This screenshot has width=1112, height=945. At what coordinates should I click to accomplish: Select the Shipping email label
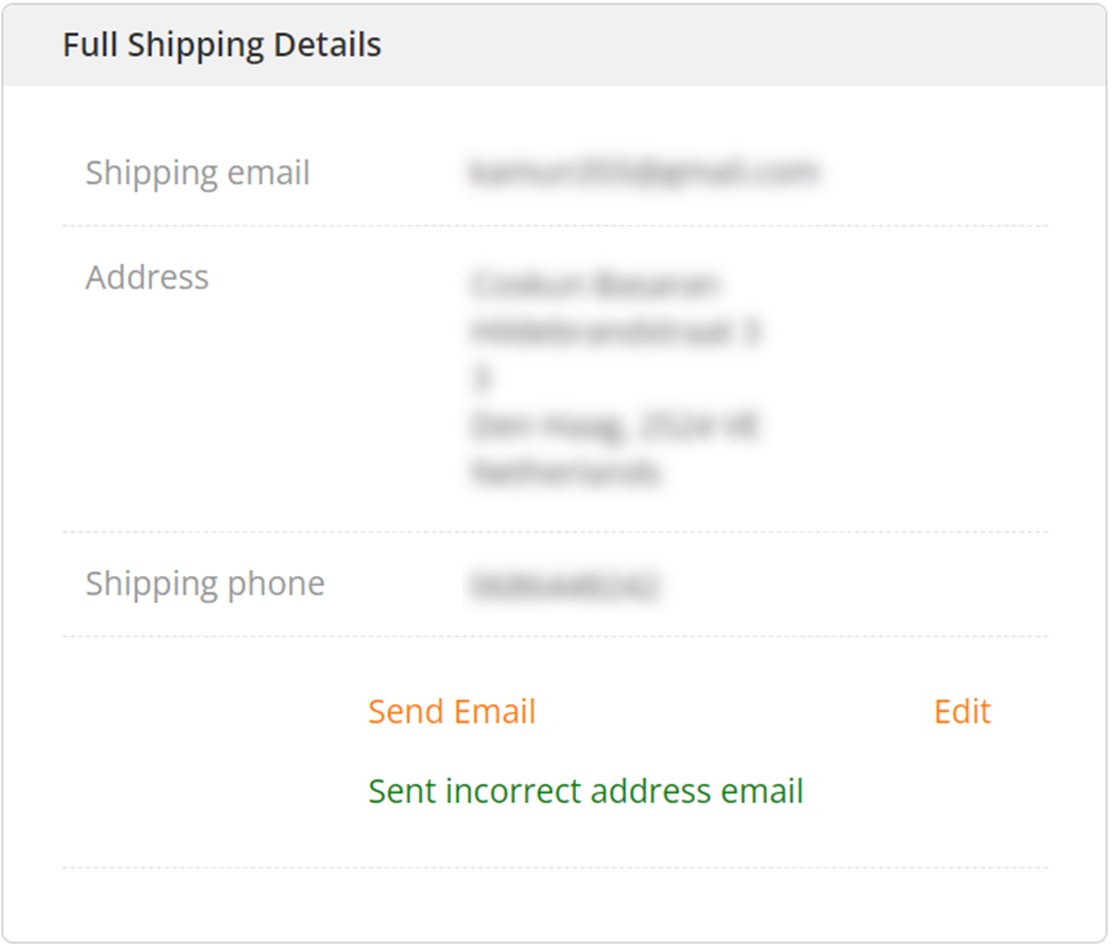(197, 172)
